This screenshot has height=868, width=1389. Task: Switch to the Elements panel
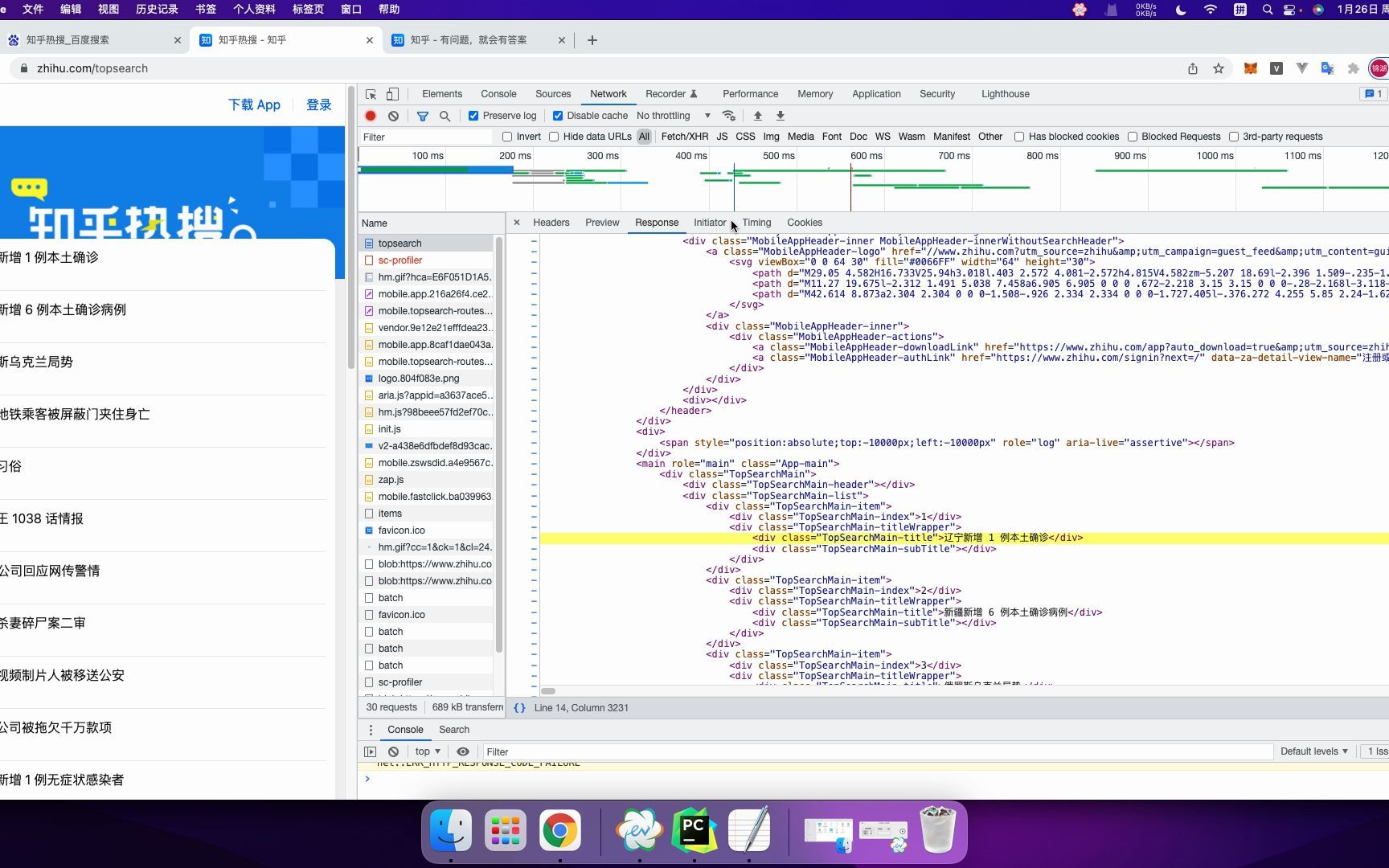coord(442,94)
